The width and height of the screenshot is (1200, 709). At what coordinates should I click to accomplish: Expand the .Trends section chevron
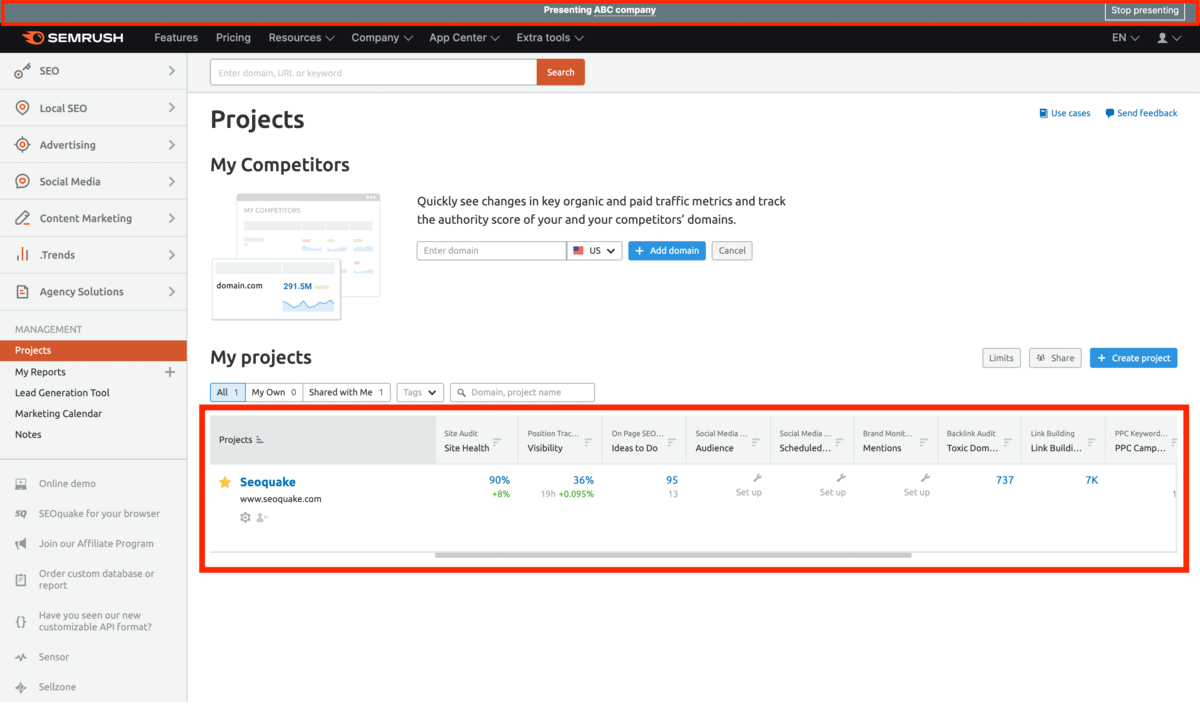click(172, 255)
